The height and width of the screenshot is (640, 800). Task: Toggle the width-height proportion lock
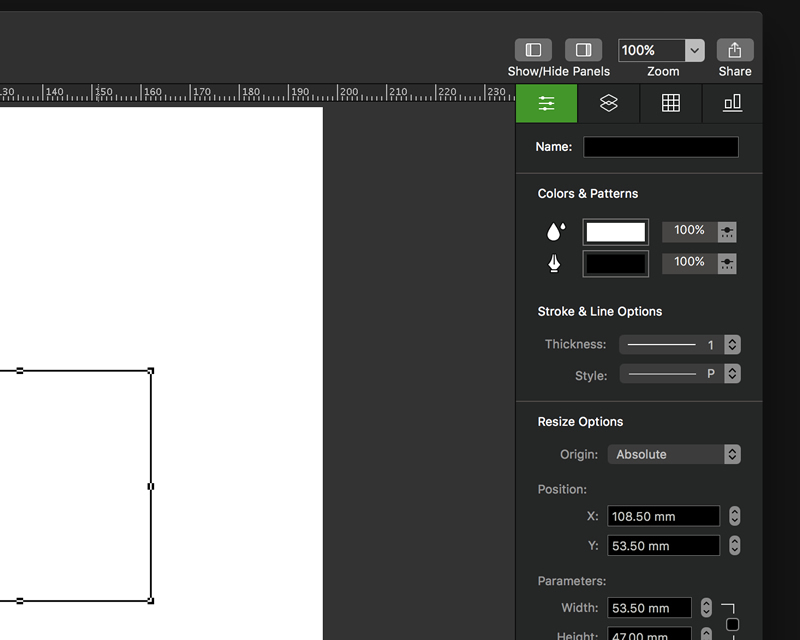point(732,625)
